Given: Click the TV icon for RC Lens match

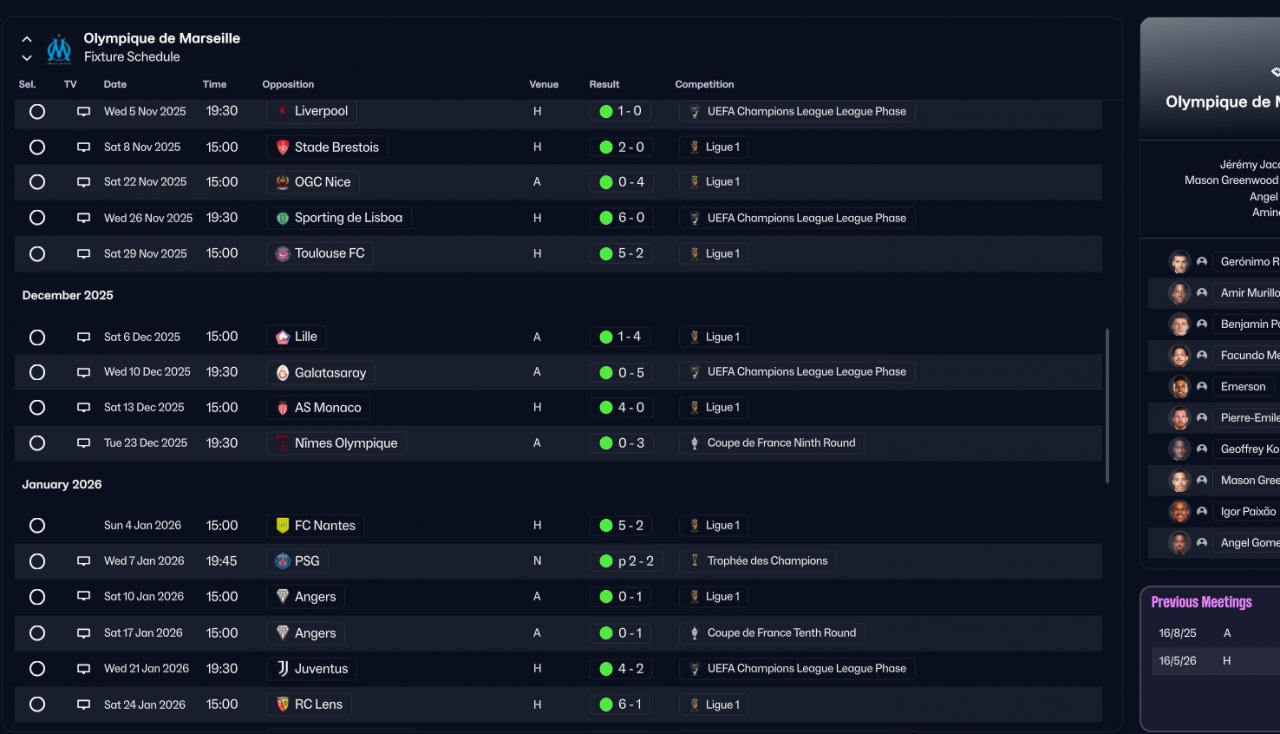Looking at the screenshot, I should pos(84,704).
